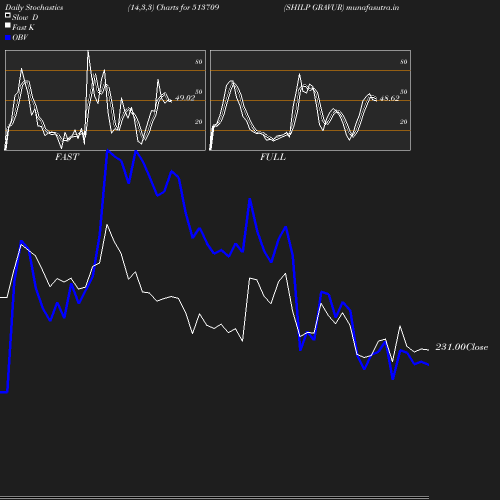Click the 20 axis label in FULL chart
The image size is (500, 500).
pyautogui.click(x=404, y=122)
